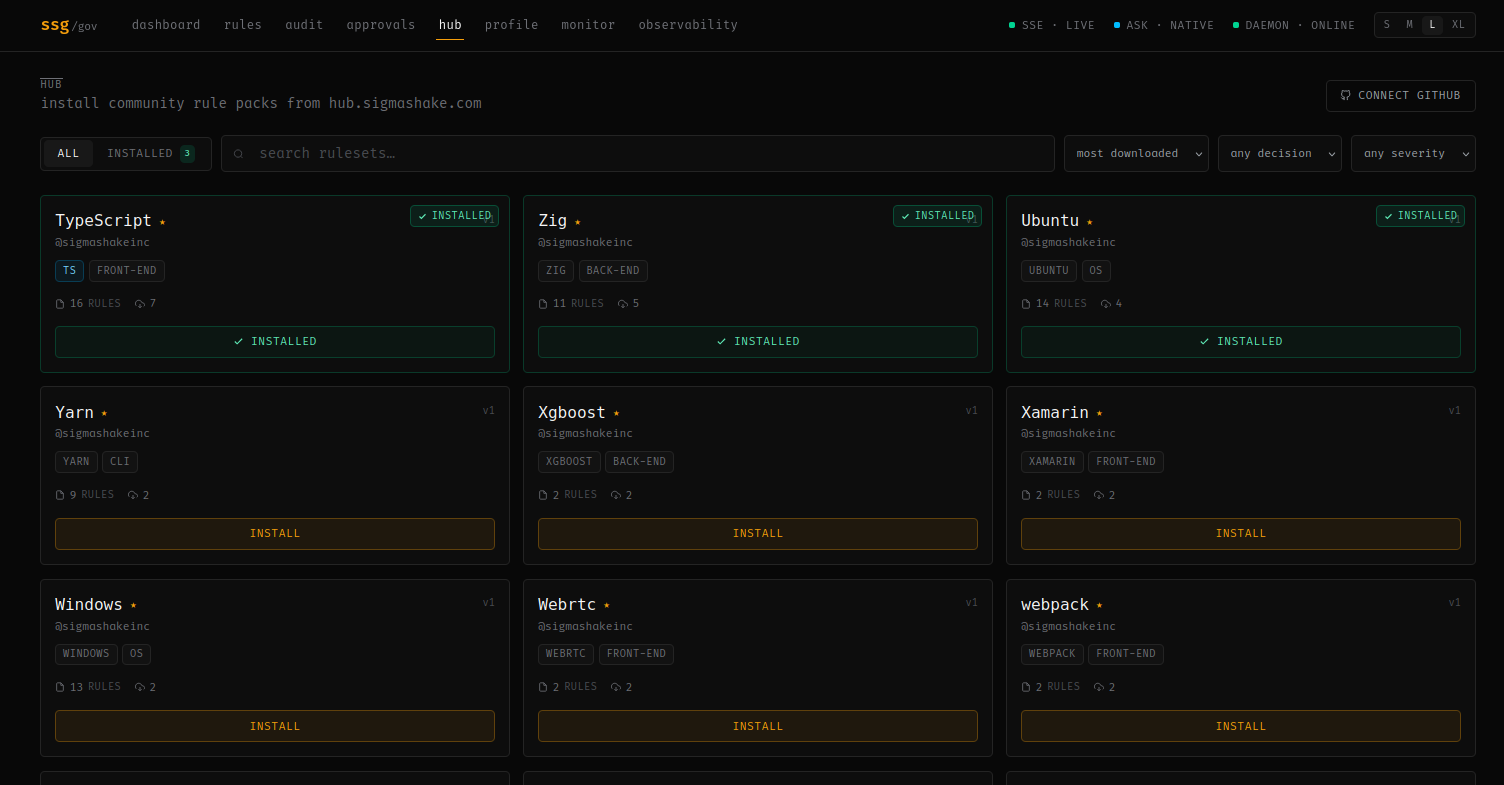
Task: Click the FRONT-END tag on Xamarin card
Action: [1126, 462]
